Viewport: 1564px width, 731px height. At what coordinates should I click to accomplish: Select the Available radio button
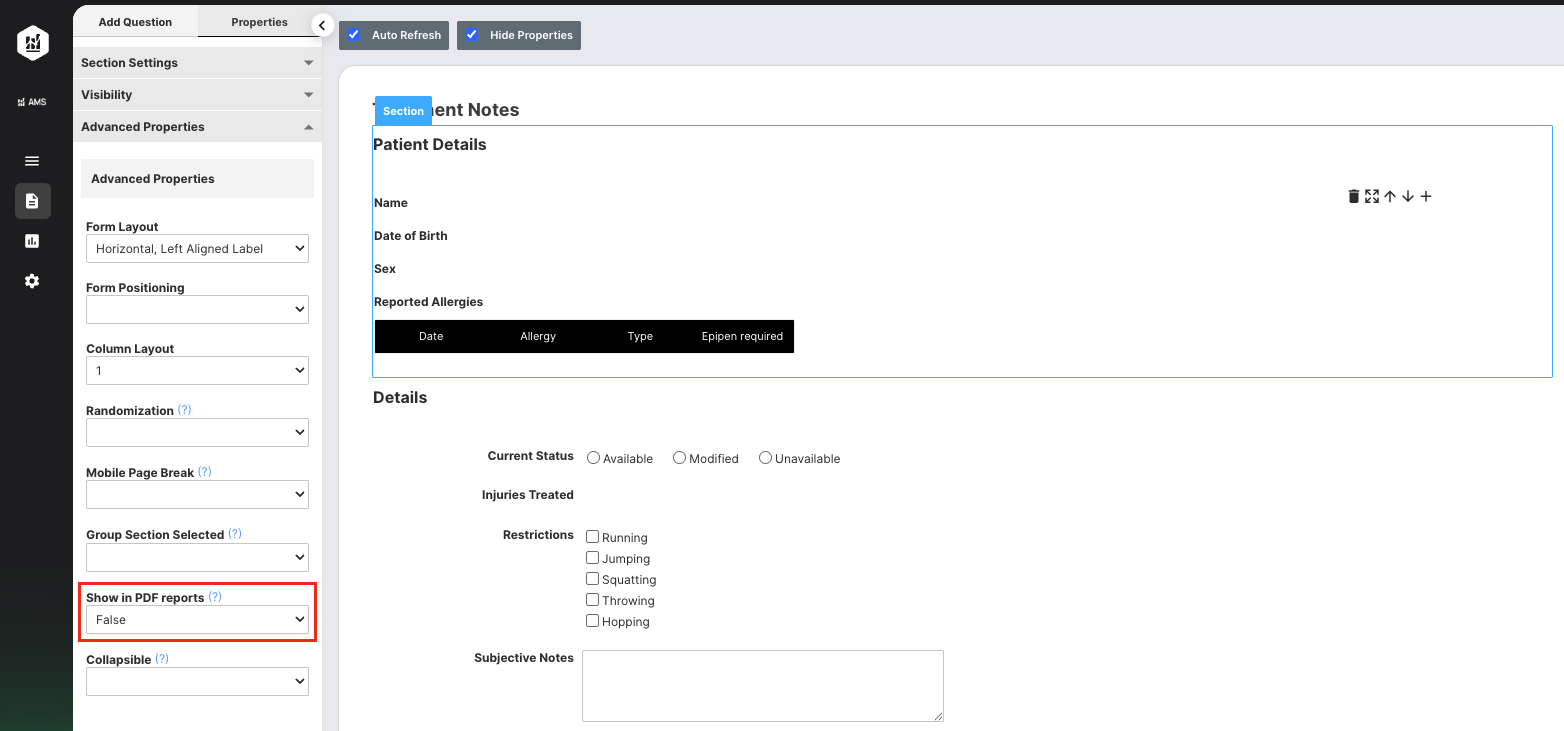coord(593,458)
